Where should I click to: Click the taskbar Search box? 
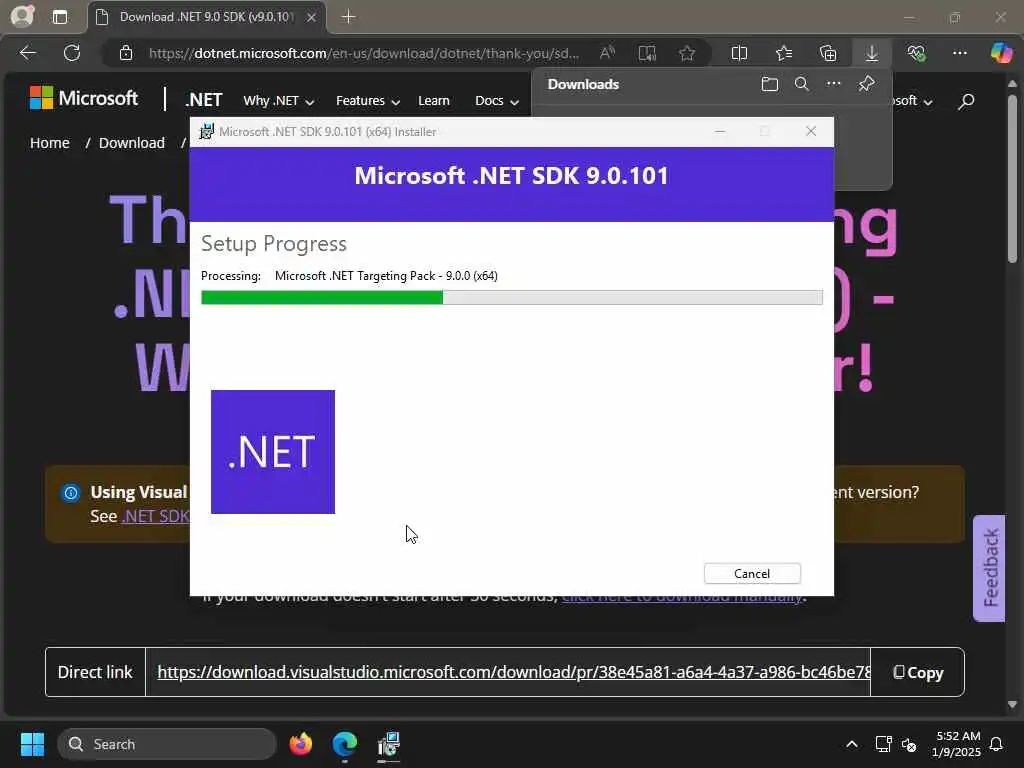[x=167, y=744]
